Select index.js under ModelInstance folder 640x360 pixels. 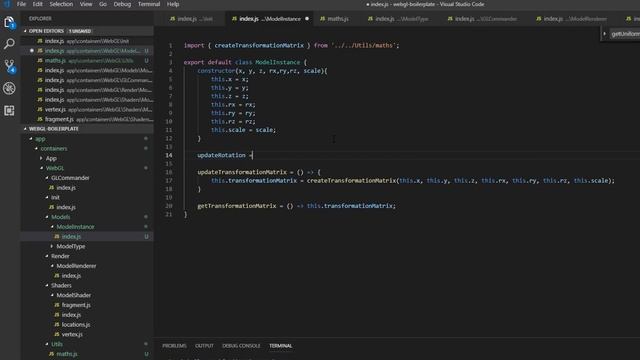pyautogui.click(x=87, y=237)
